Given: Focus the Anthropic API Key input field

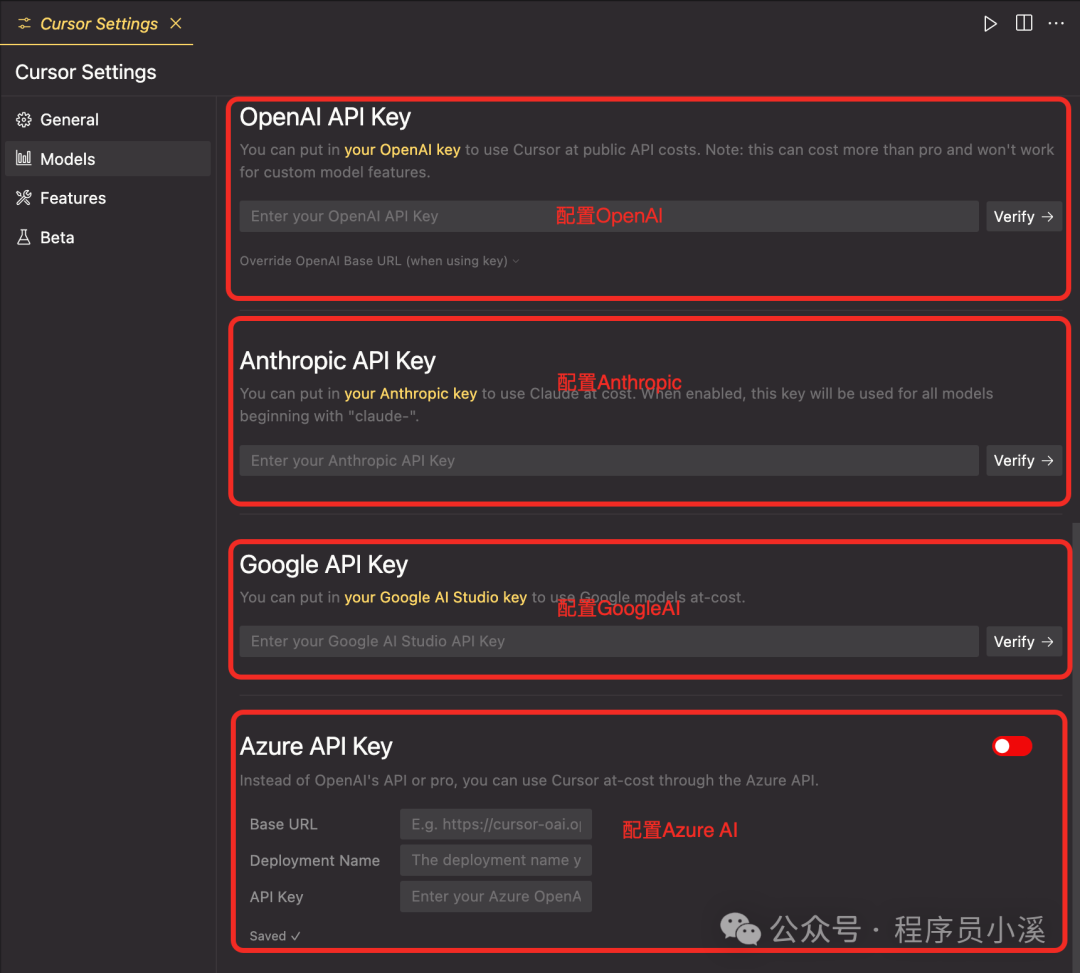Looking at the screenshot, I should point(609,461).
